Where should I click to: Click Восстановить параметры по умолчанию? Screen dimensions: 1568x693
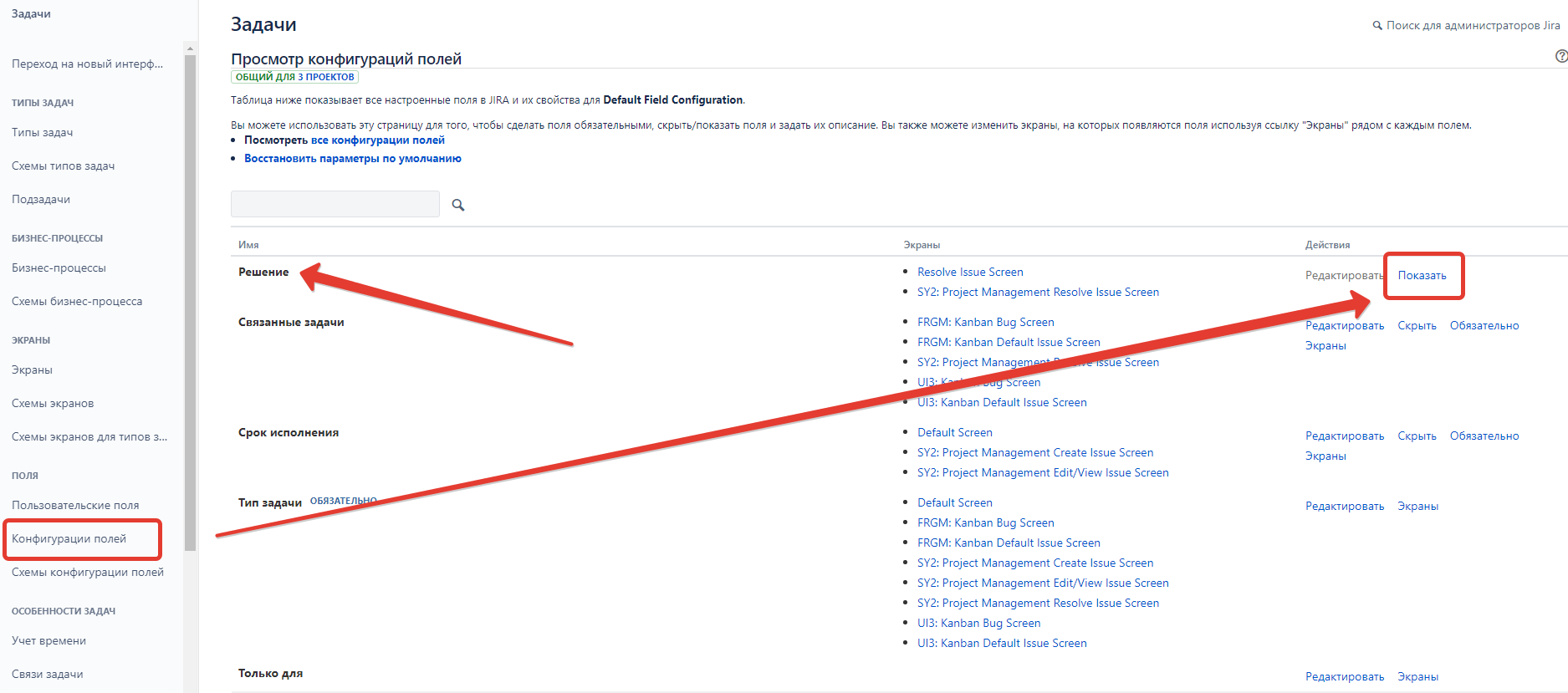352,159
